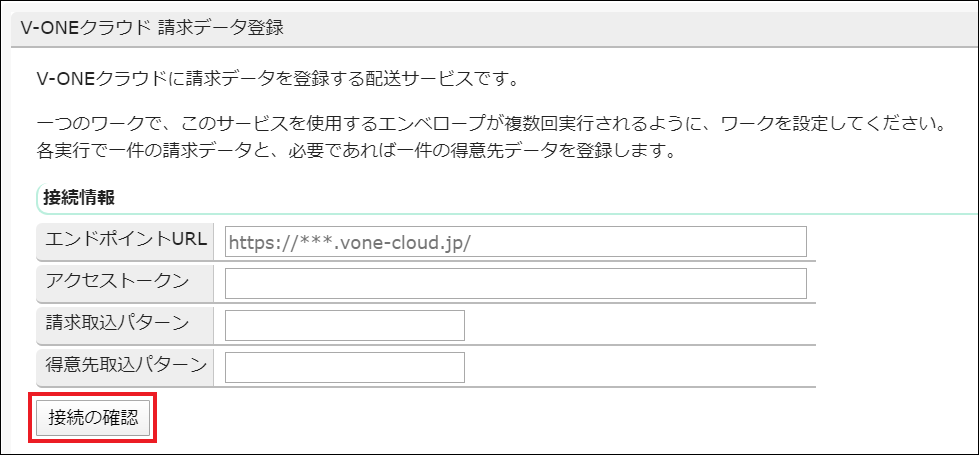
Task: Click the 接続情報 section heading
Action: pos(79,197)
